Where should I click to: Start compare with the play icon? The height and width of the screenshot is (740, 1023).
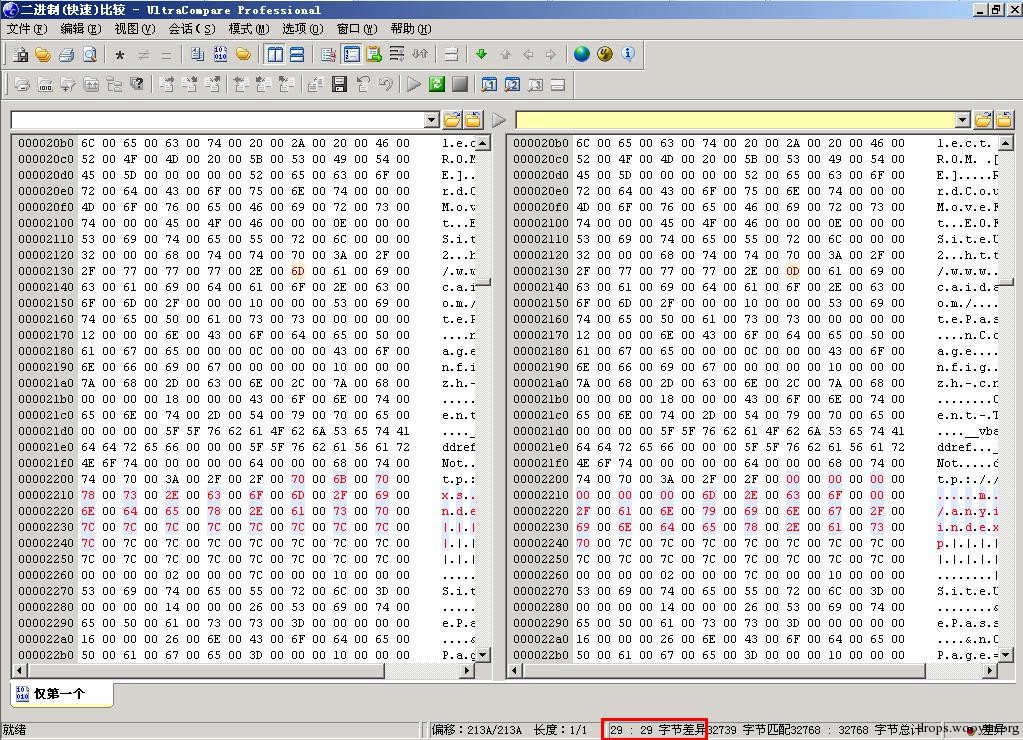[x=414, y=84]
